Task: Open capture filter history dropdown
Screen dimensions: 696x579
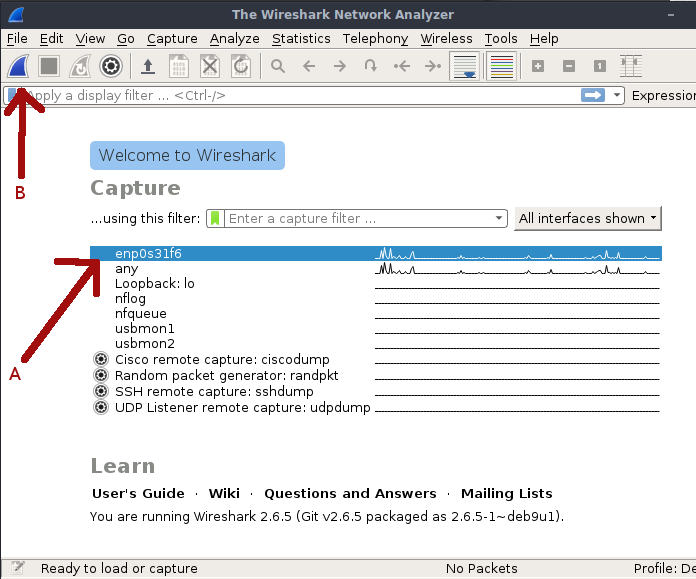Action: (x=499, y=218)
